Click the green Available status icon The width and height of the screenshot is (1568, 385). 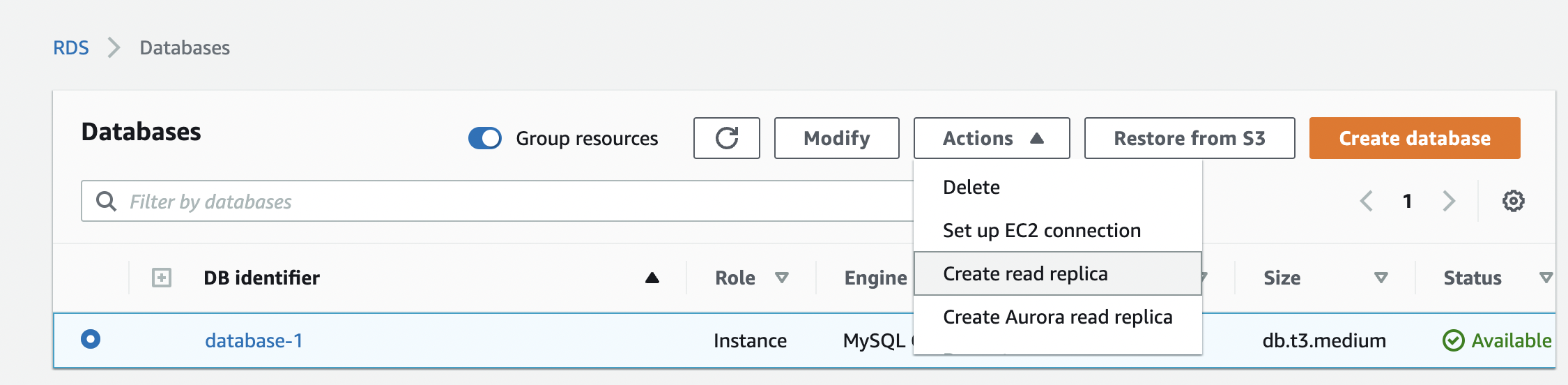[x=1453, y=340]
